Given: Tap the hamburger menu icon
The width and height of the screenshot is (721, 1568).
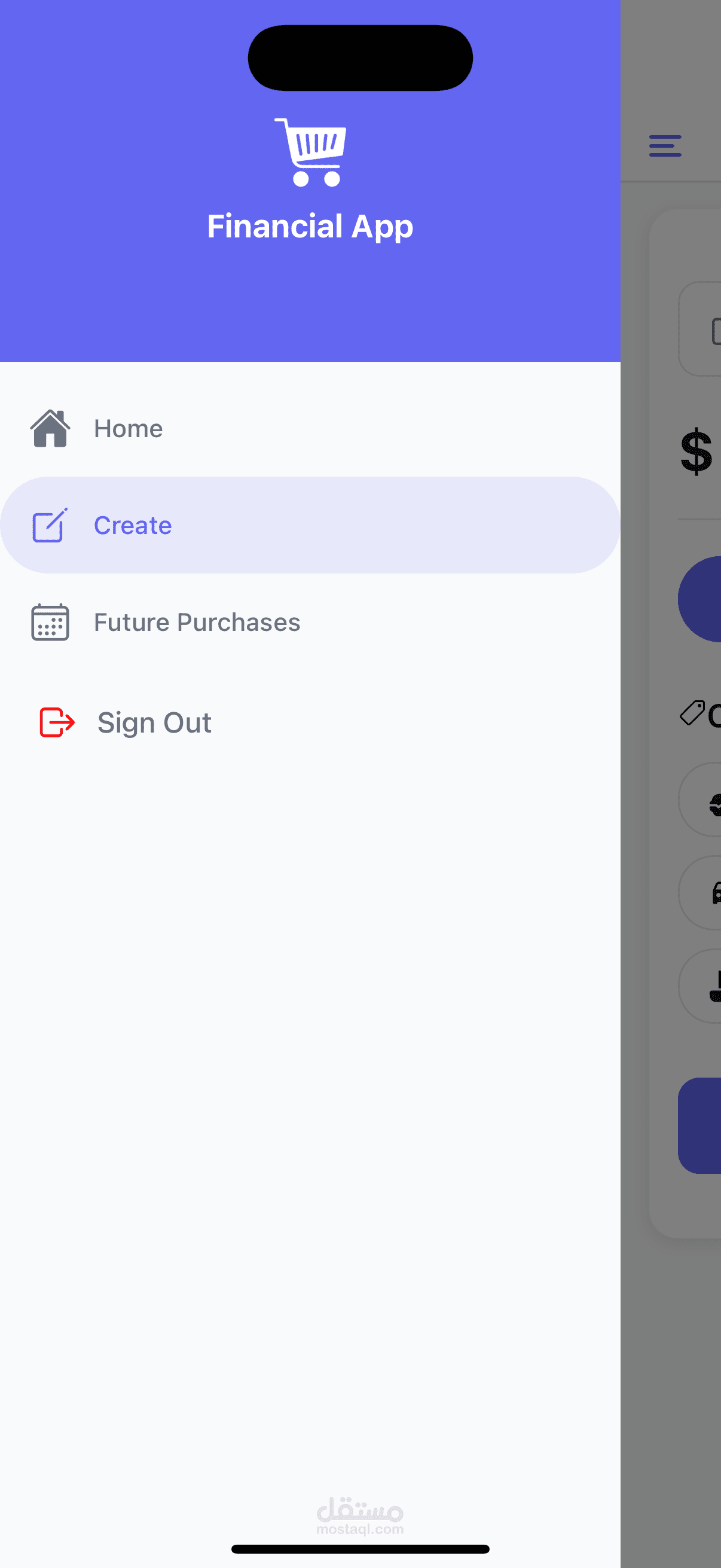Looking at the screenshot, I should [664, 146].
